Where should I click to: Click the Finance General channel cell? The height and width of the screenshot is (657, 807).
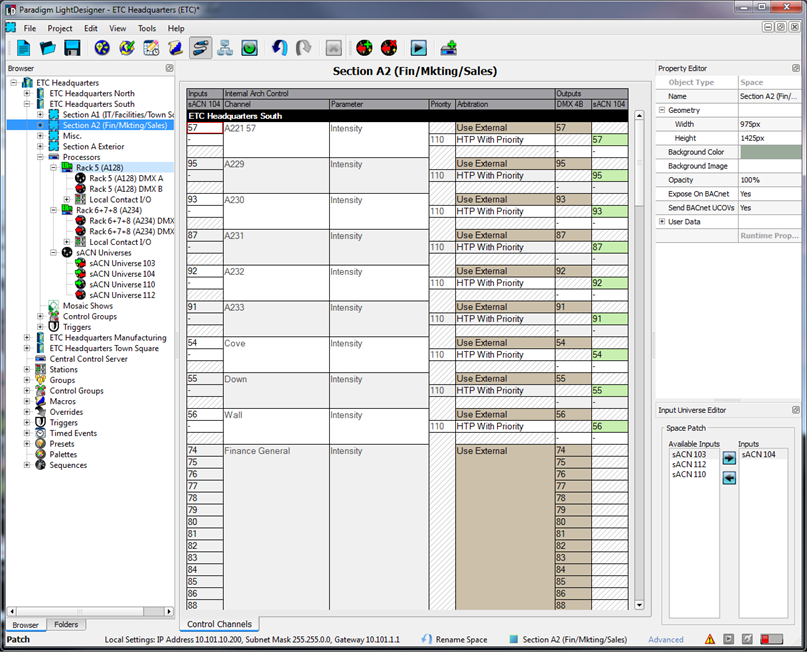click(x=276, y=527)
